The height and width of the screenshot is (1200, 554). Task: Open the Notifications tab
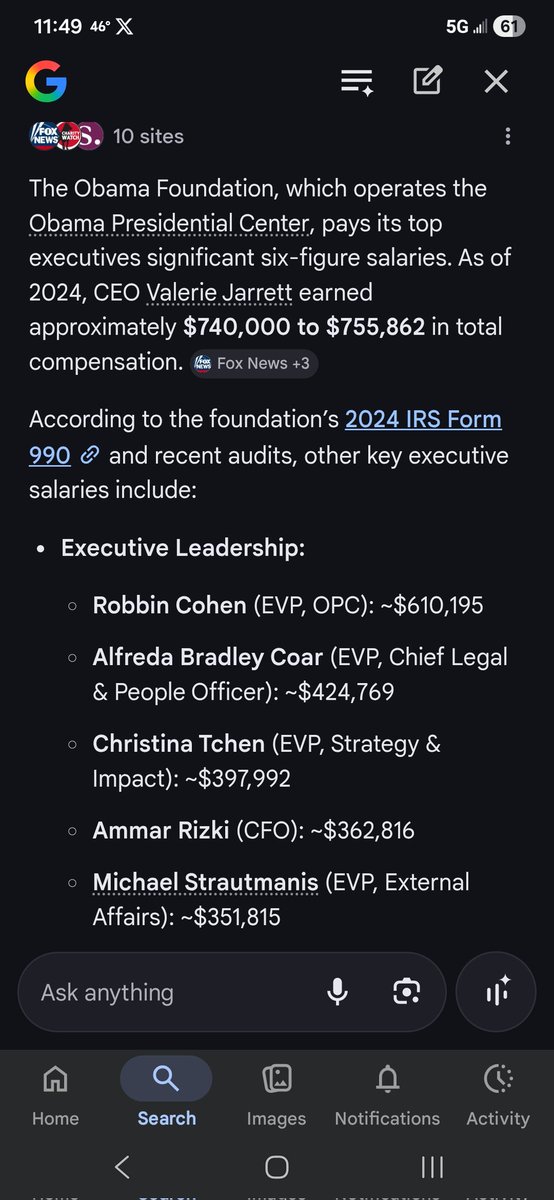point(387,1095)
